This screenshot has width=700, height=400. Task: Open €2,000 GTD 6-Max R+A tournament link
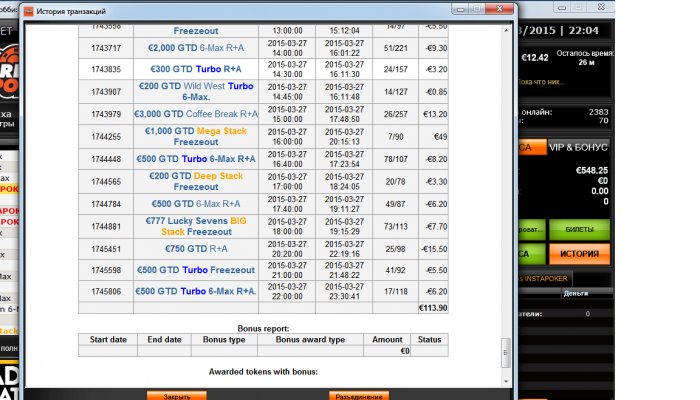196,48
